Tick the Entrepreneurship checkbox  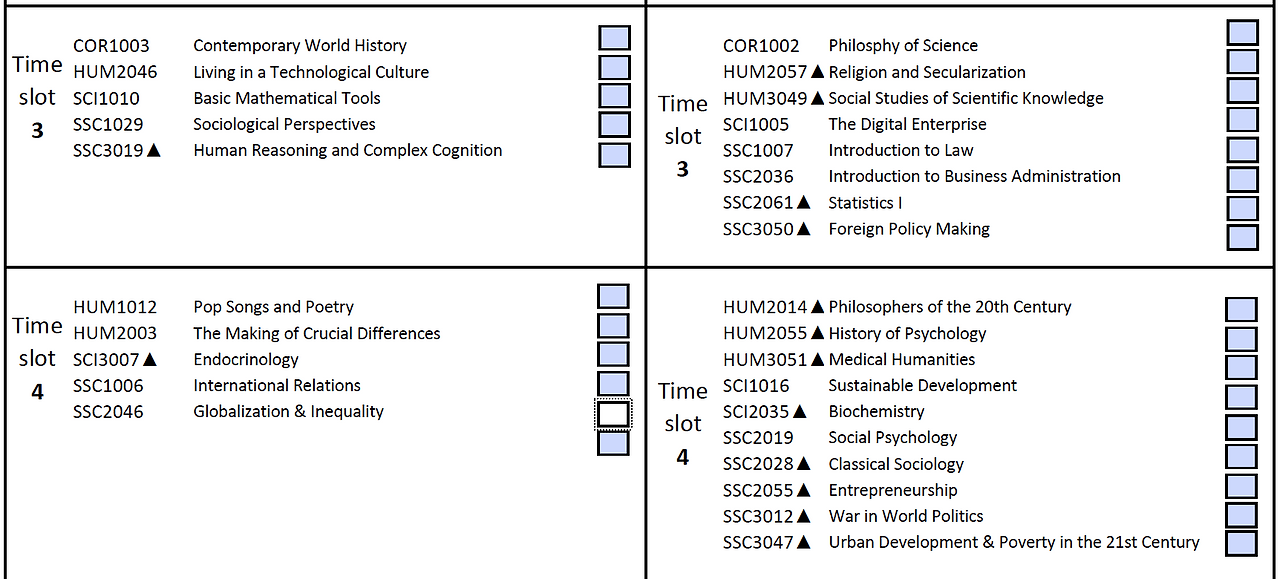[x=1241, y=486]
